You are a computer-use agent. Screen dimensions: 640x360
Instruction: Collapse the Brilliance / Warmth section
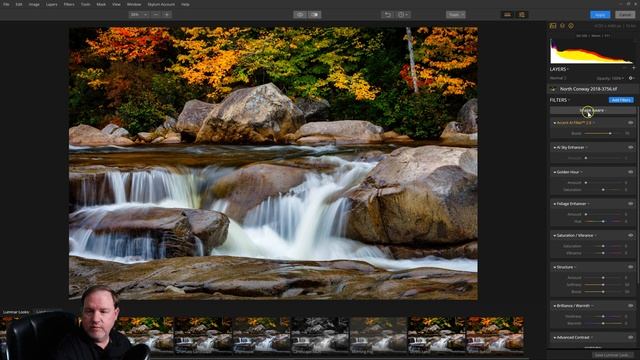(555, 306)
